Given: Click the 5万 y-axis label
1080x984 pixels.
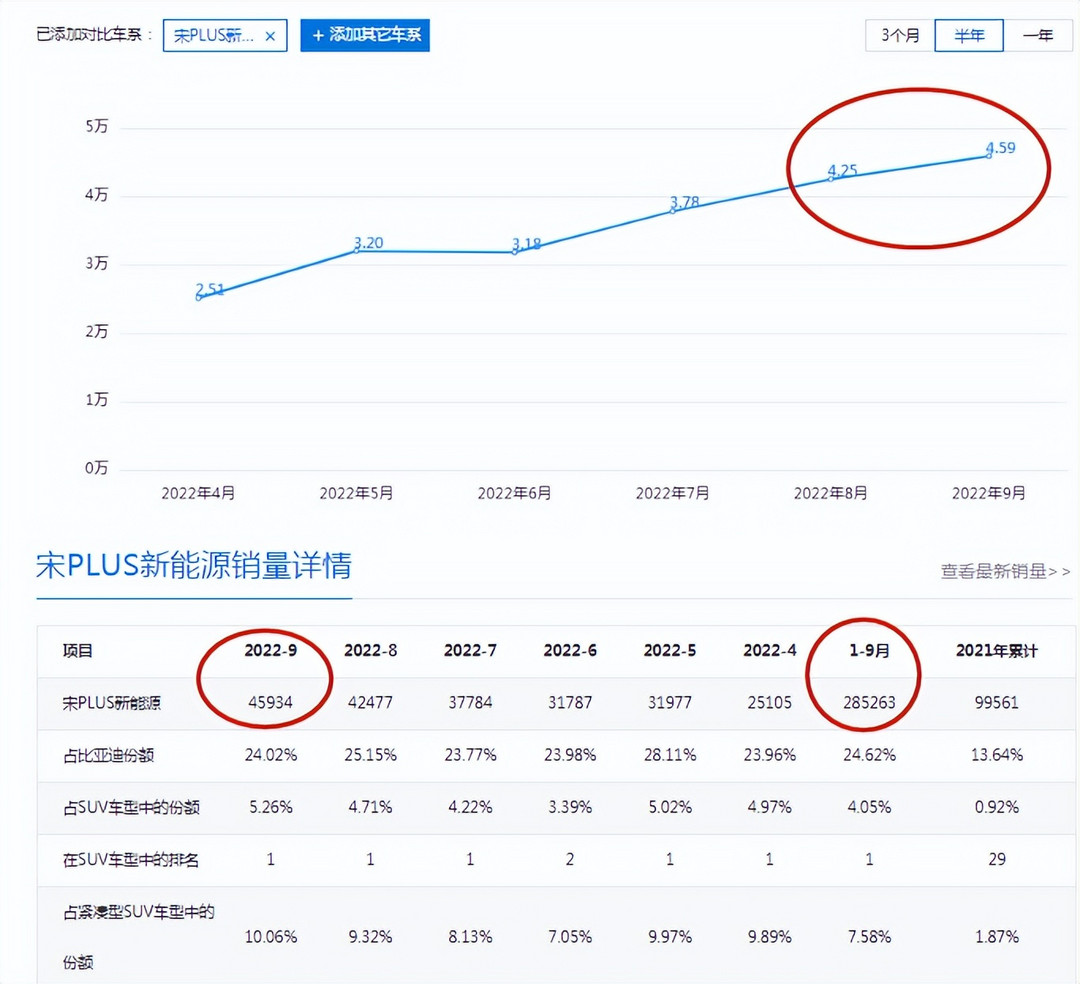Looking at the screenshot, I should (96, 127).
